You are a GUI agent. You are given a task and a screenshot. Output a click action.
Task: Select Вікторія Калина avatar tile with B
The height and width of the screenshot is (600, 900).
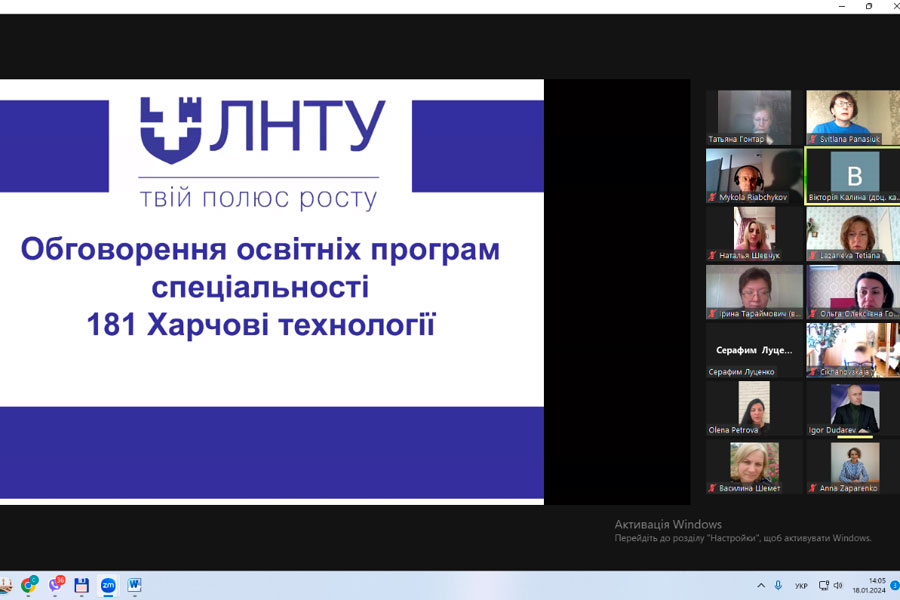[853, 176]
